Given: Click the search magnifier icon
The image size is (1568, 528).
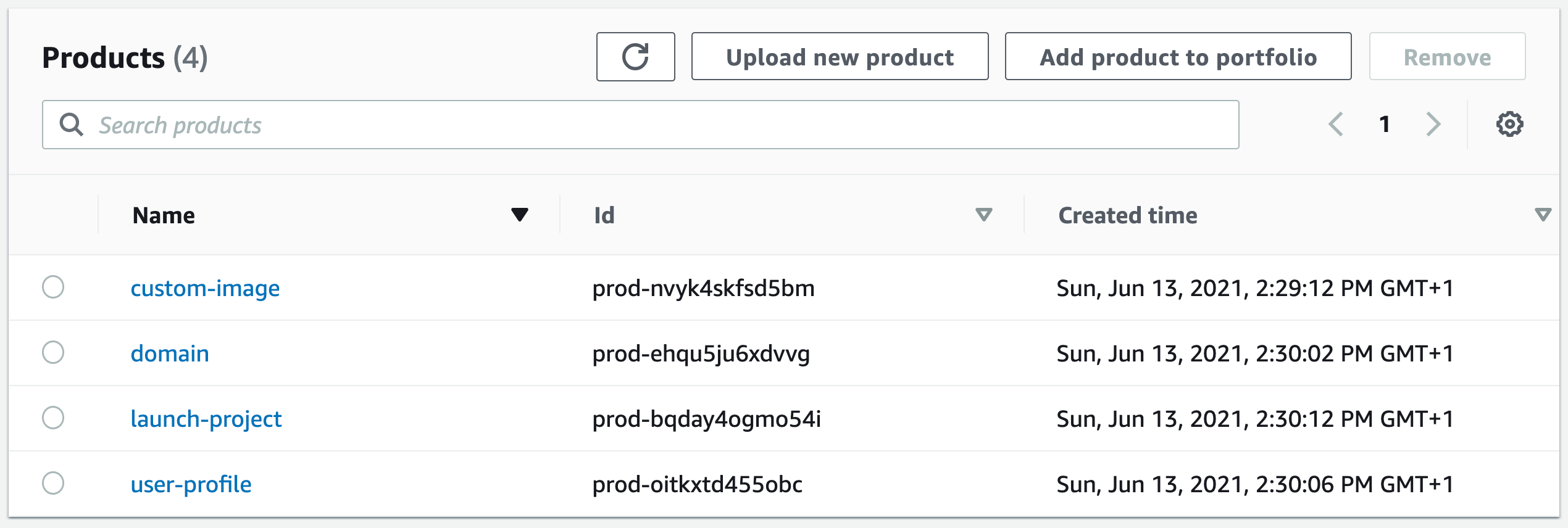Looking at the screenshot, I should 71,125.
